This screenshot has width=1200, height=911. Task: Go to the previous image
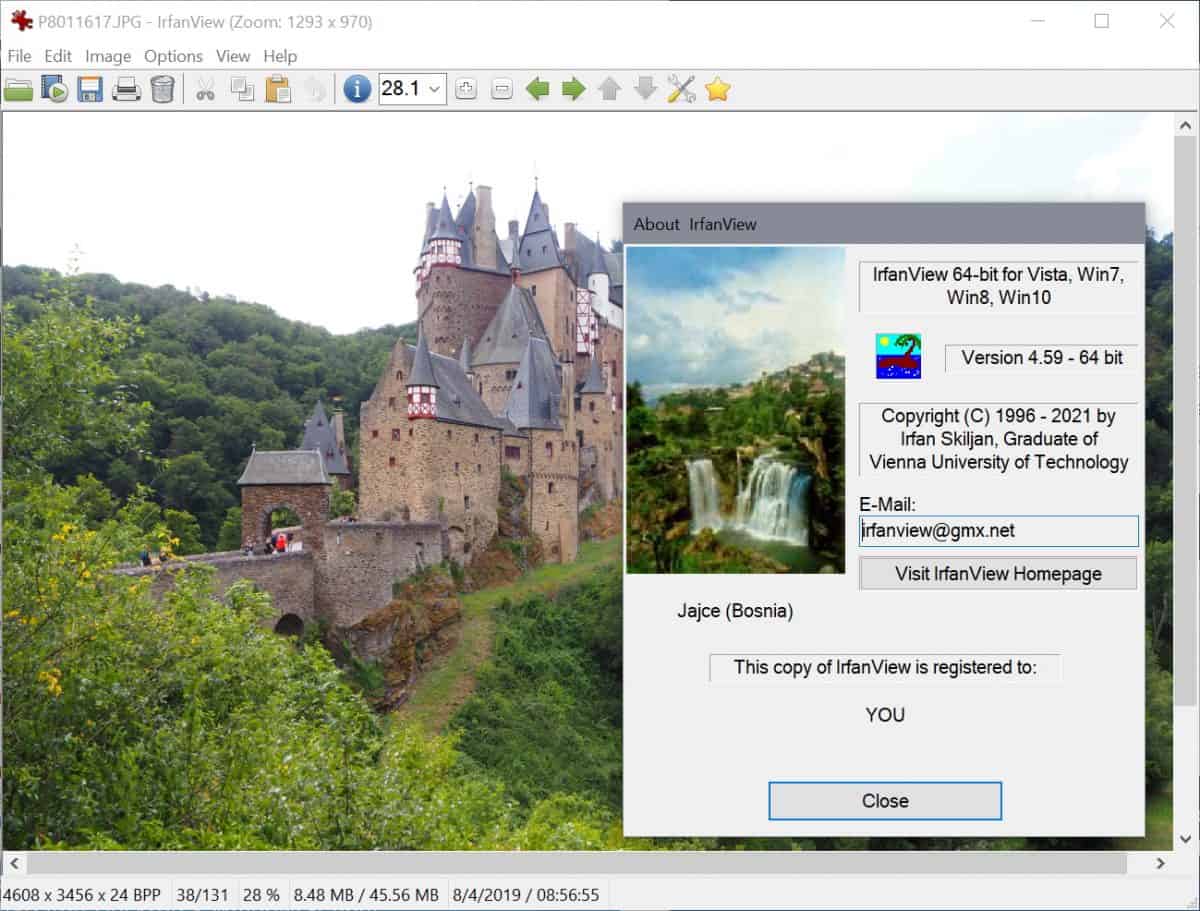(x=539, y=89)
